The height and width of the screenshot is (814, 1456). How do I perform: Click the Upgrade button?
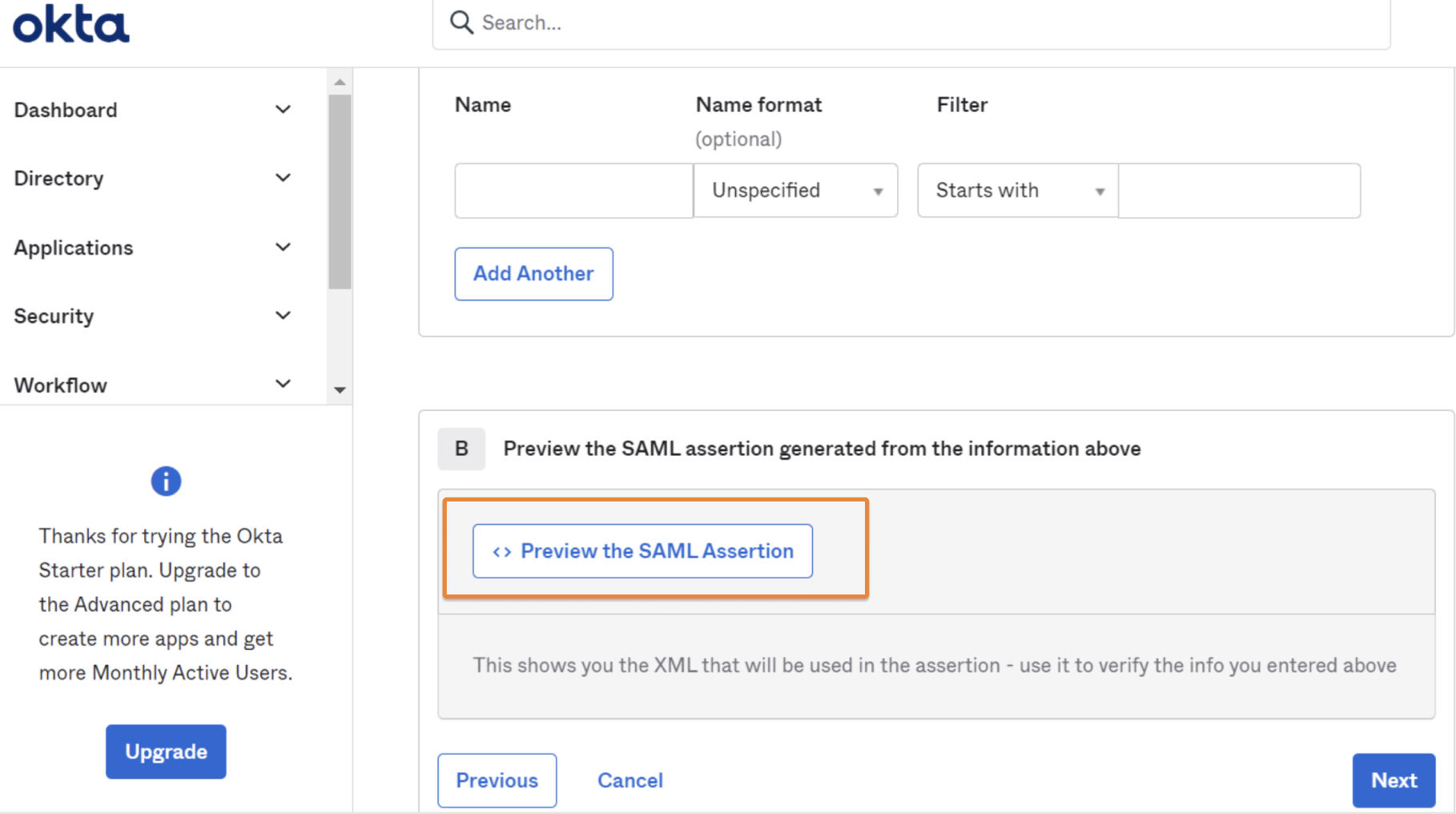click(x=165, y=752)
